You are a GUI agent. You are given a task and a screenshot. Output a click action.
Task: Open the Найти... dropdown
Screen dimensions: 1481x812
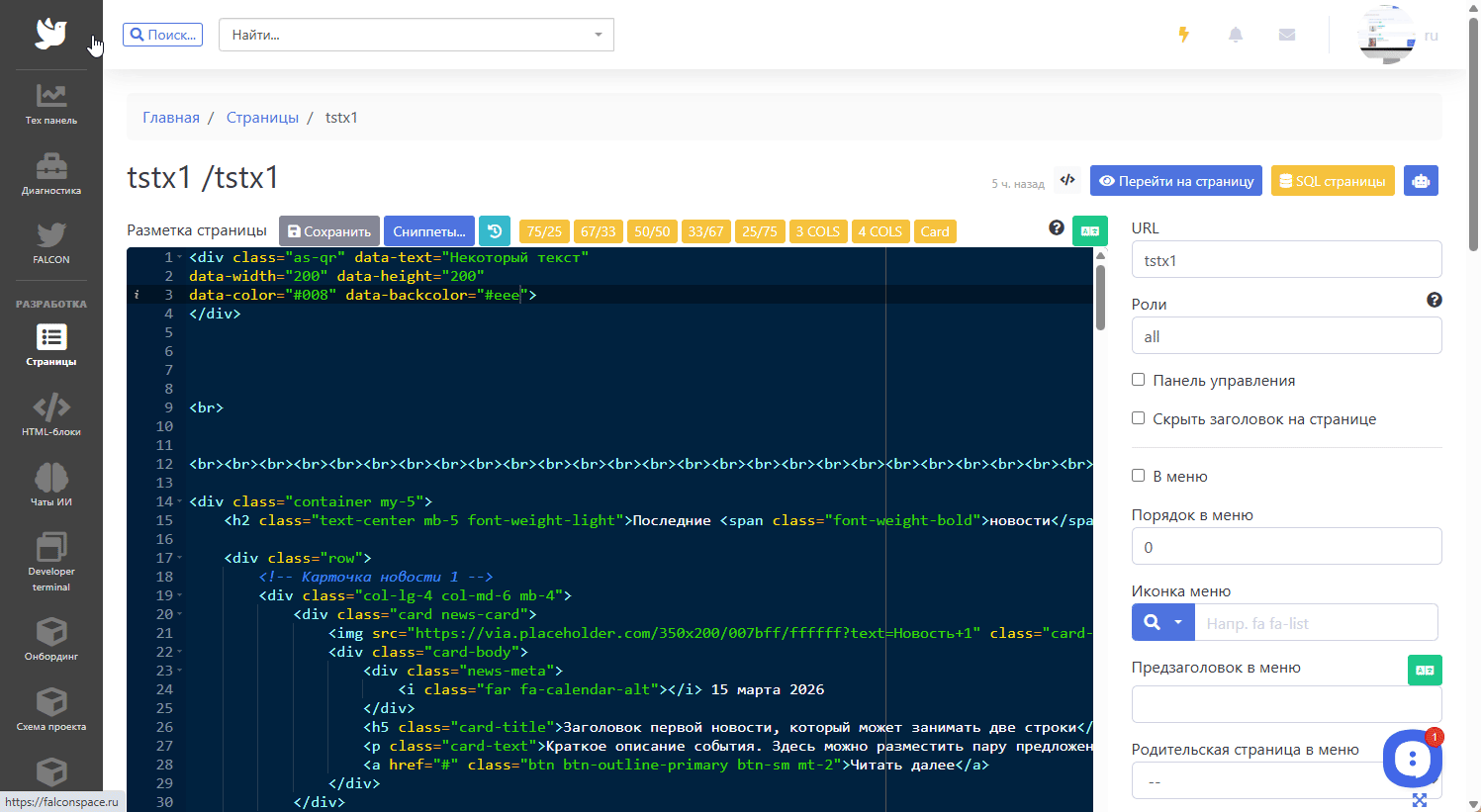tap(416, 35)
